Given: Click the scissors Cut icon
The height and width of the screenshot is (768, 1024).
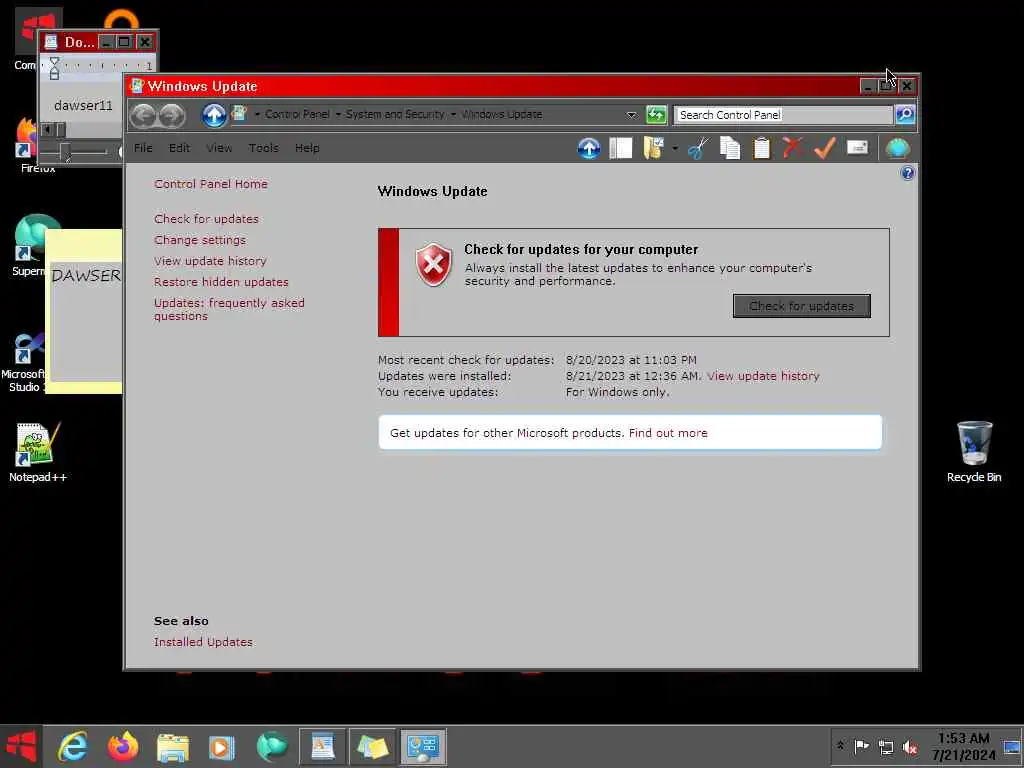Looking at the screenshot, I should click(x=698, y=148).
